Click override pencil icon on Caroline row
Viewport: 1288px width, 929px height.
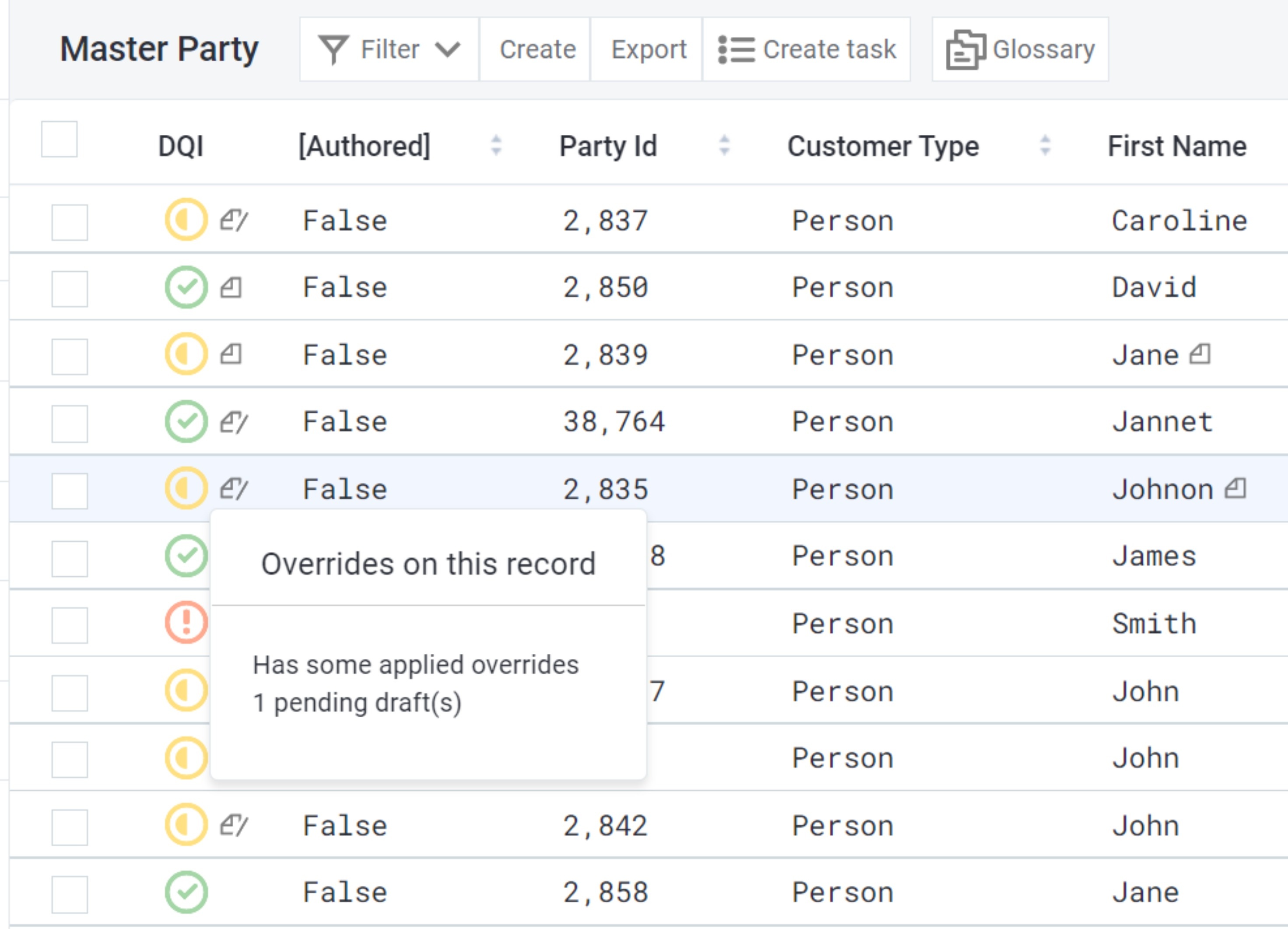(233, 220)
